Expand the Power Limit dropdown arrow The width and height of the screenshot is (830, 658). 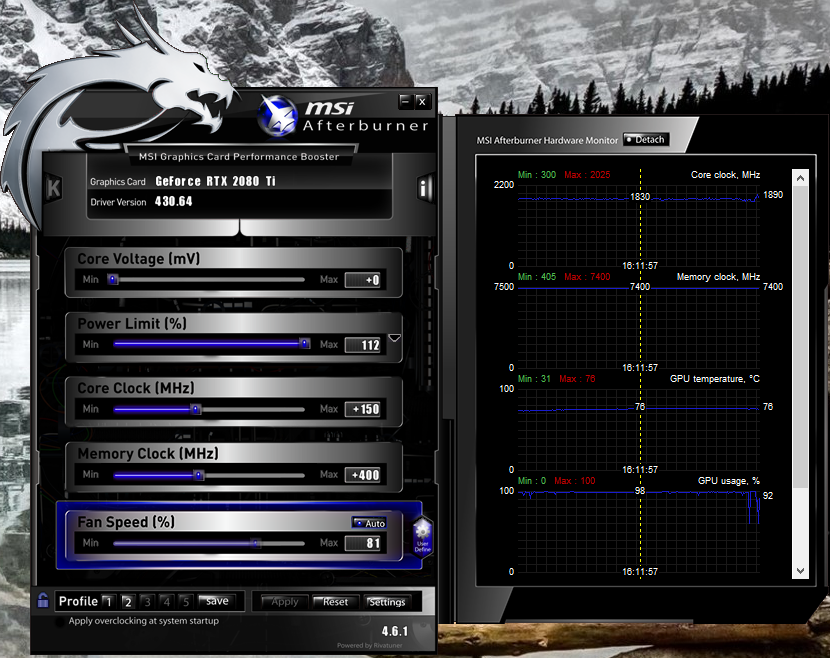(x=394, y=338)
